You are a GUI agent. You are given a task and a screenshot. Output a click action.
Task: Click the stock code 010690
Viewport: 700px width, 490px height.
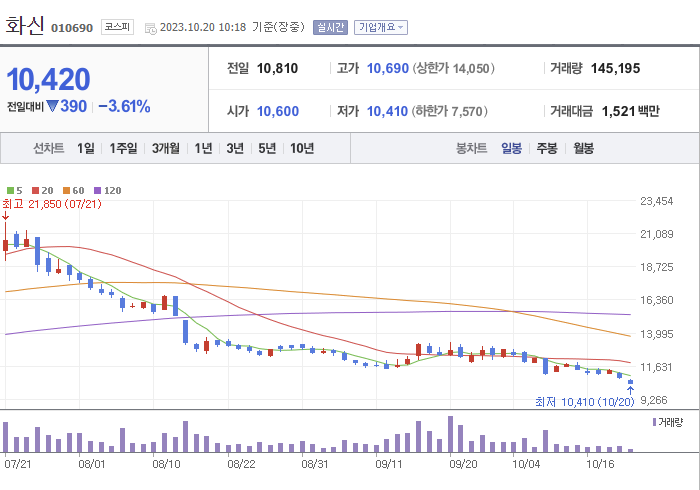[x=72, y=28]
